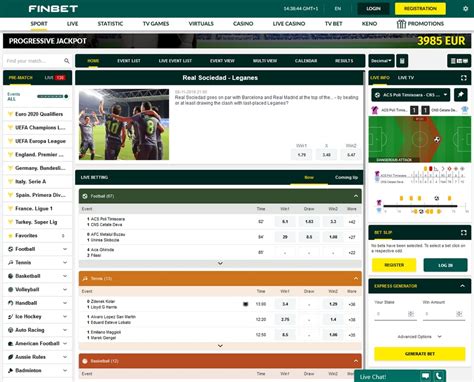Viewport: 474px width, 382px height.
Task: Click Log In in the Bet Slip
Action: (x=445, y=265)
